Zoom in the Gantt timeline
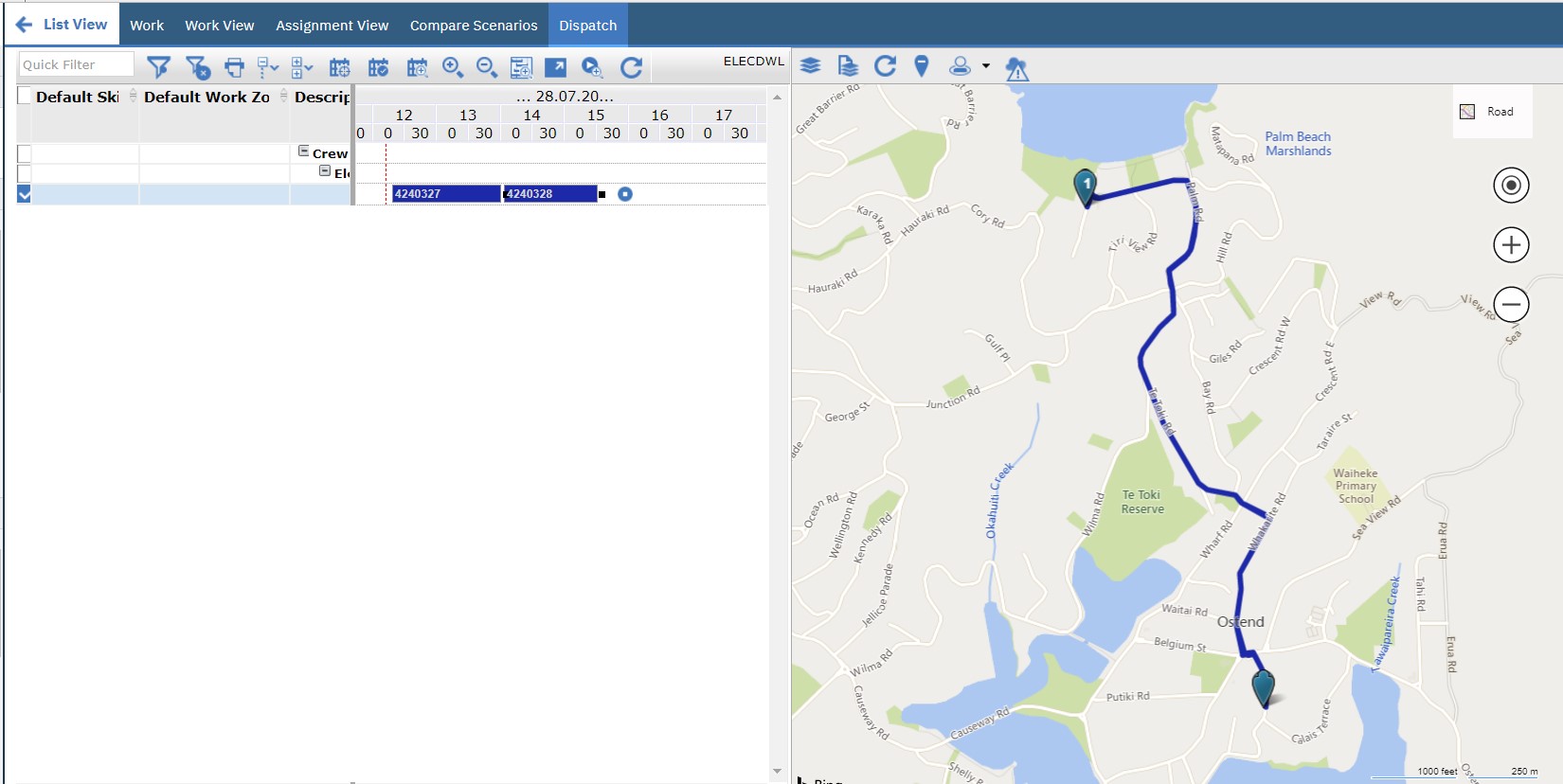 [x=453, y=67]
